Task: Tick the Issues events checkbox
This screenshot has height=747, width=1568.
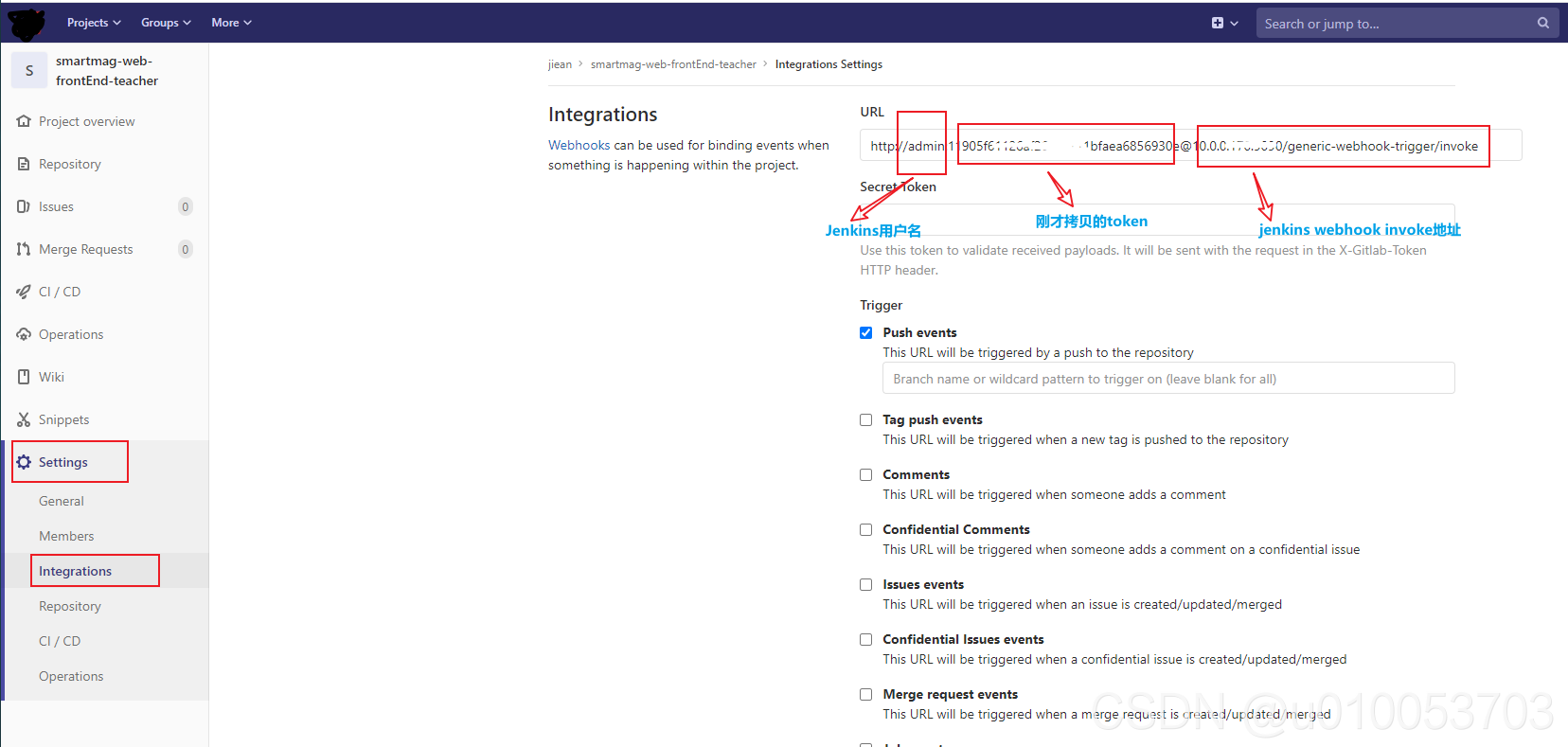Action: click(865, 584)
